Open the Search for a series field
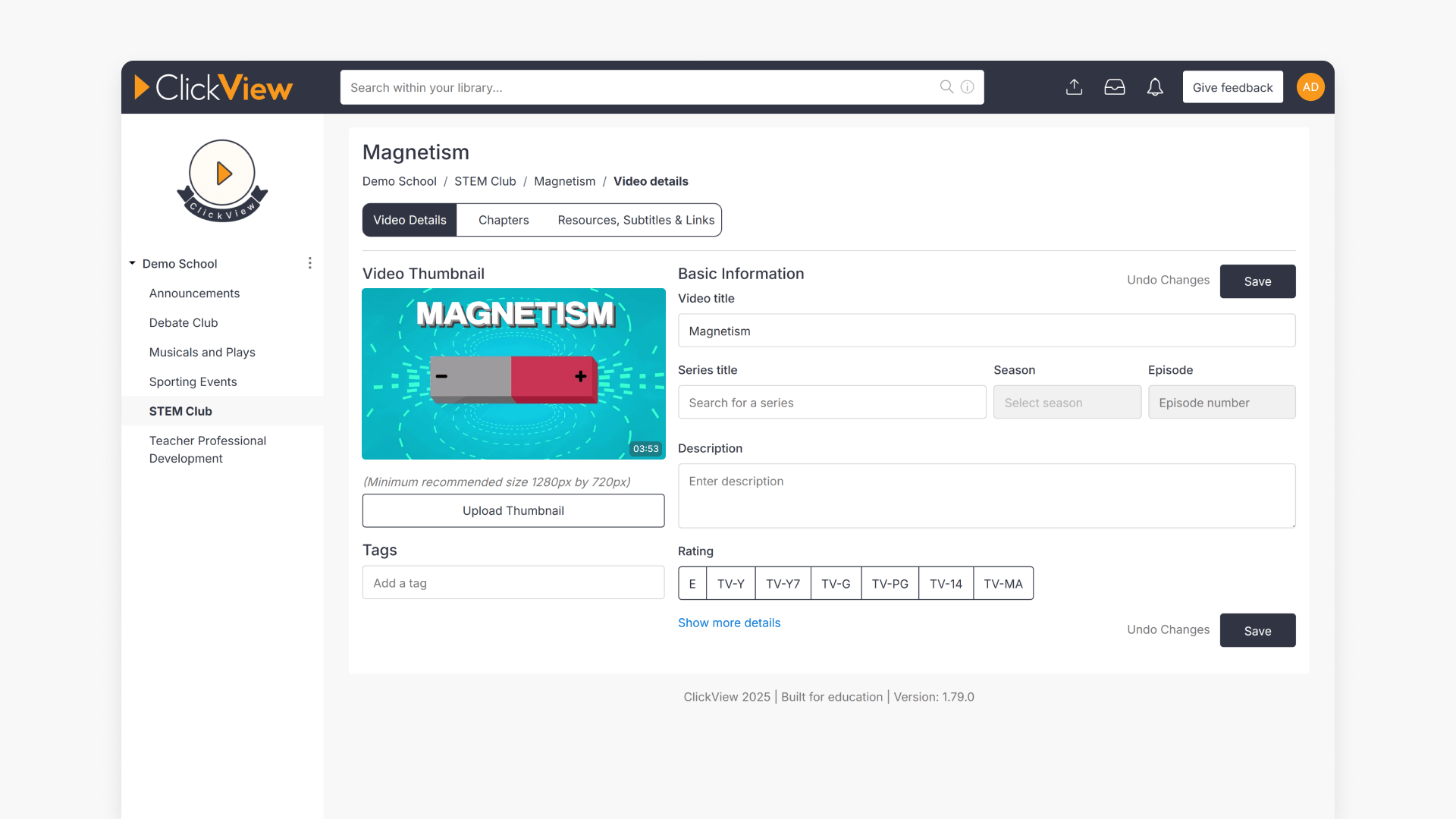The image size is (1456, 819). [832, 402]
